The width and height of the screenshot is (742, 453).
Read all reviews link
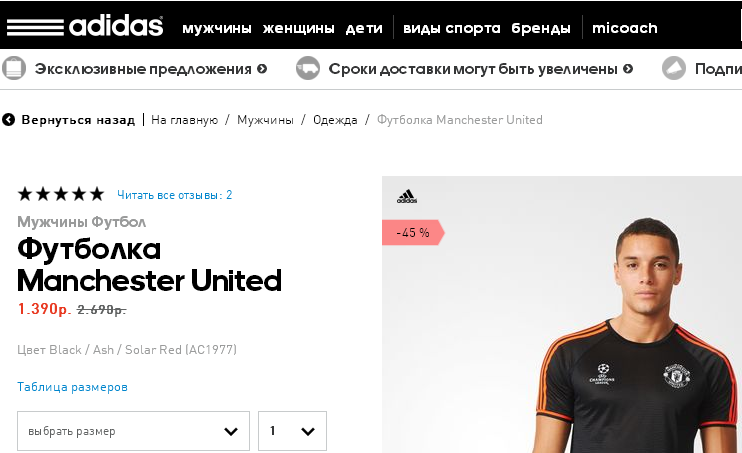pos(175,195)
